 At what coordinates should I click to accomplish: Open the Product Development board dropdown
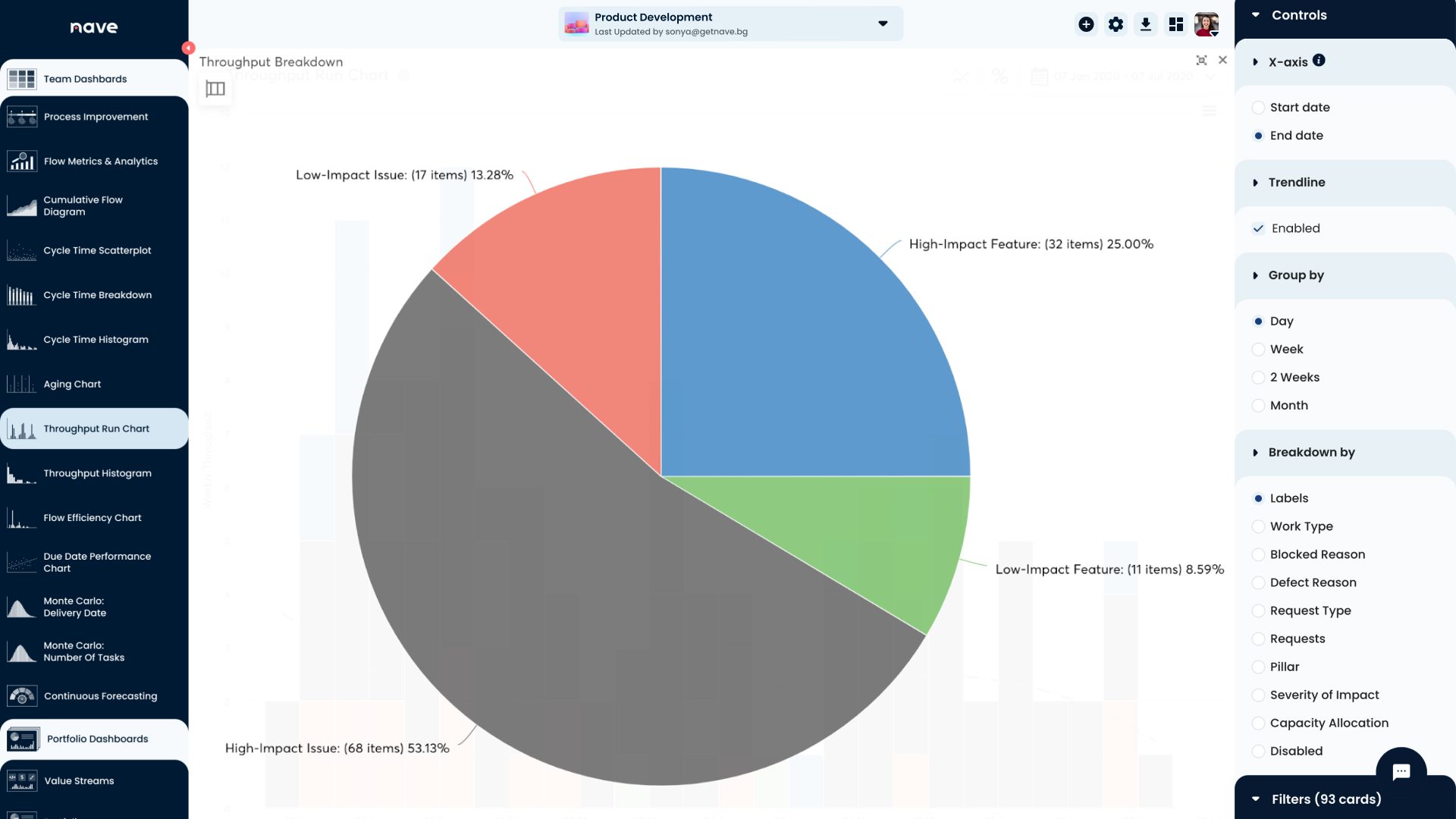tap(882, 24)
